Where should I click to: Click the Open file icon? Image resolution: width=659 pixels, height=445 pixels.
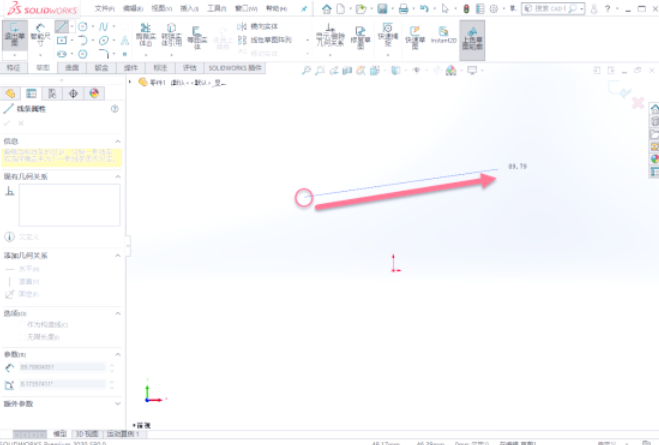(360, 8)
